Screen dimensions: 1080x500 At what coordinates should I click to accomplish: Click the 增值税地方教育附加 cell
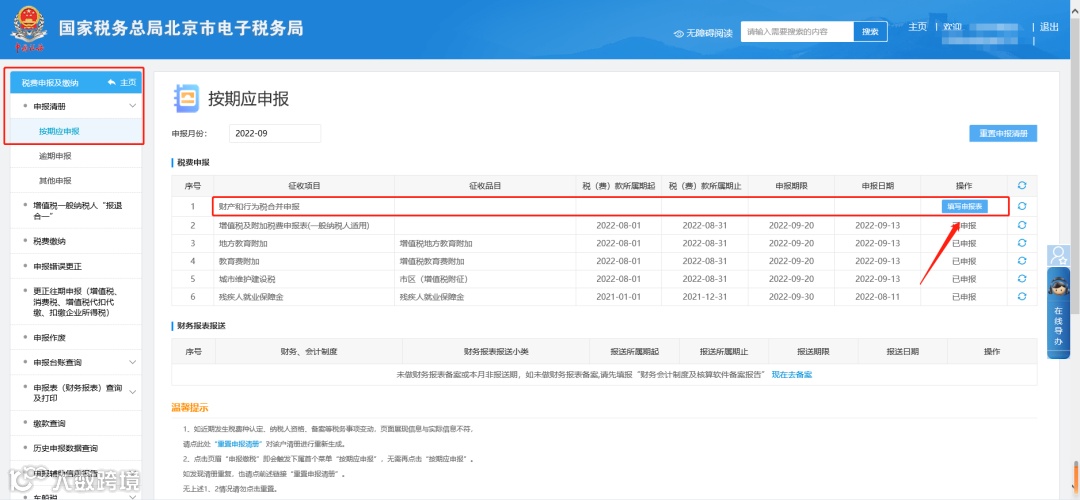pyautogui.click(x=485, y=243)
